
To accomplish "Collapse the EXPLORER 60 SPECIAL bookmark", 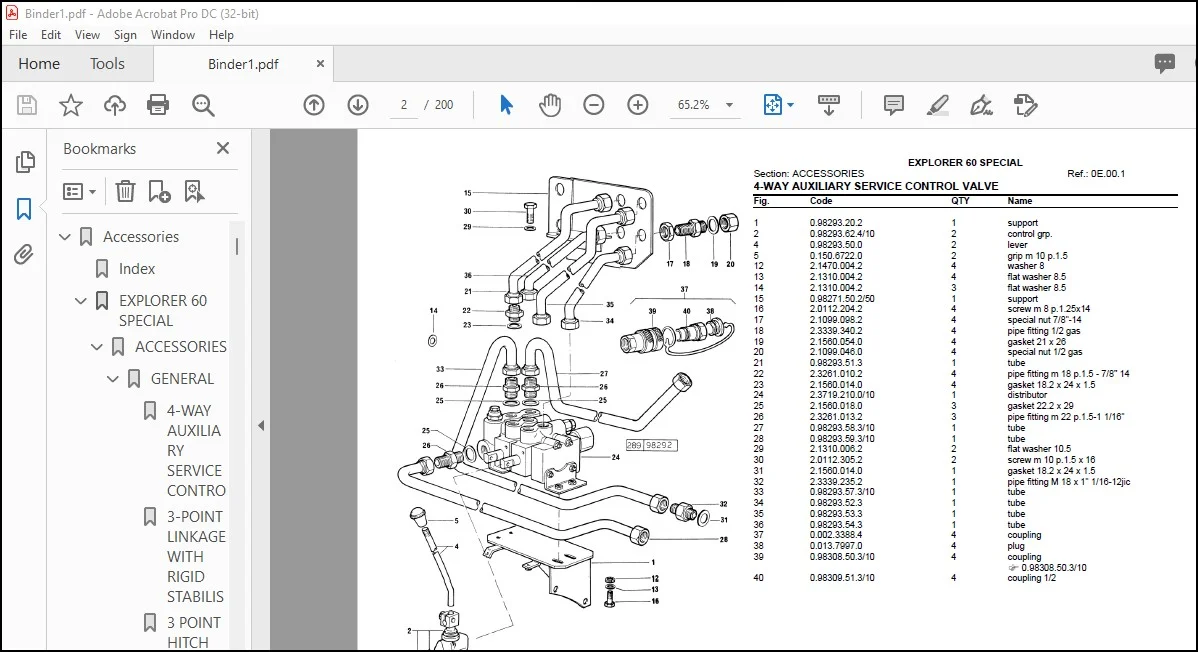I will click(x=81, y=301).
